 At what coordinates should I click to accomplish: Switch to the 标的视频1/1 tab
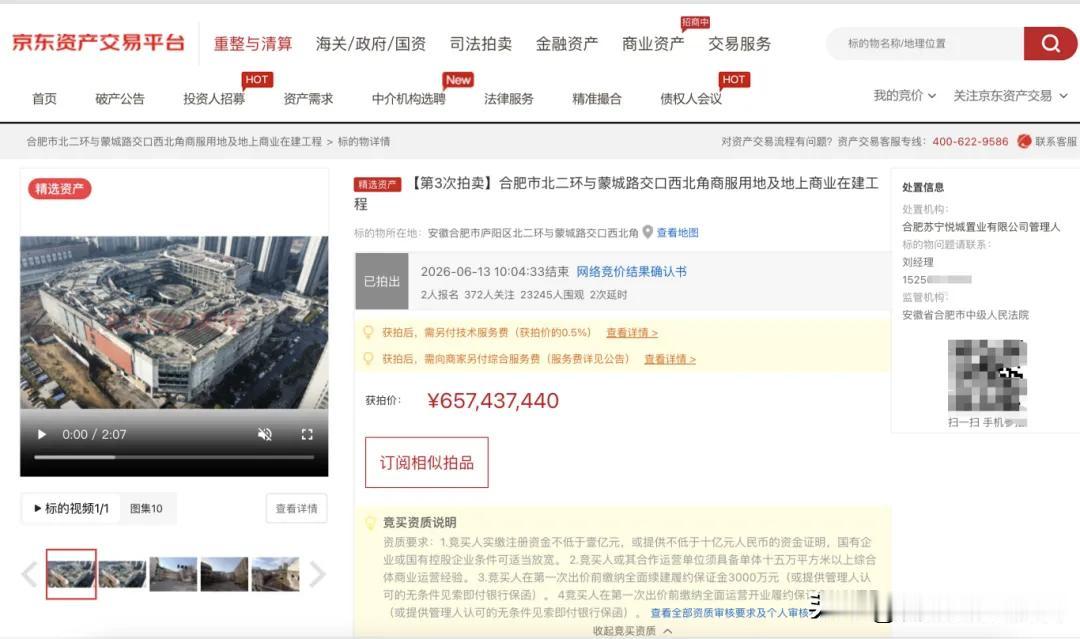click(x=71, y=509)
